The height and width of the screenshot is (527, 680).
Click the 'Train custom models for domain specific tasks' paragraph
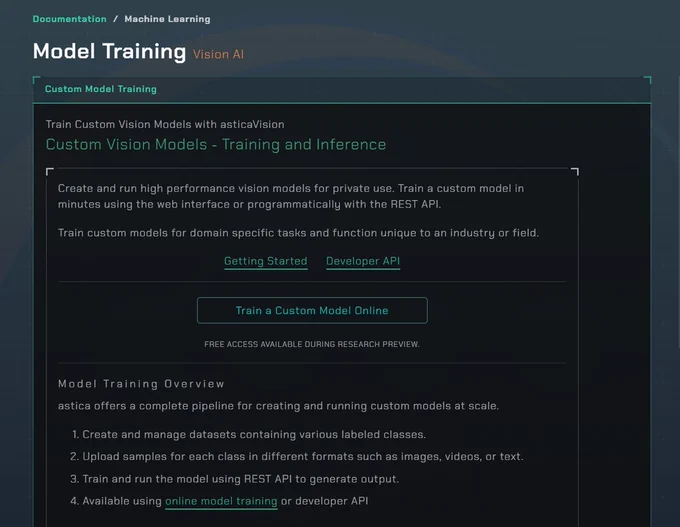tap(298, 233)
